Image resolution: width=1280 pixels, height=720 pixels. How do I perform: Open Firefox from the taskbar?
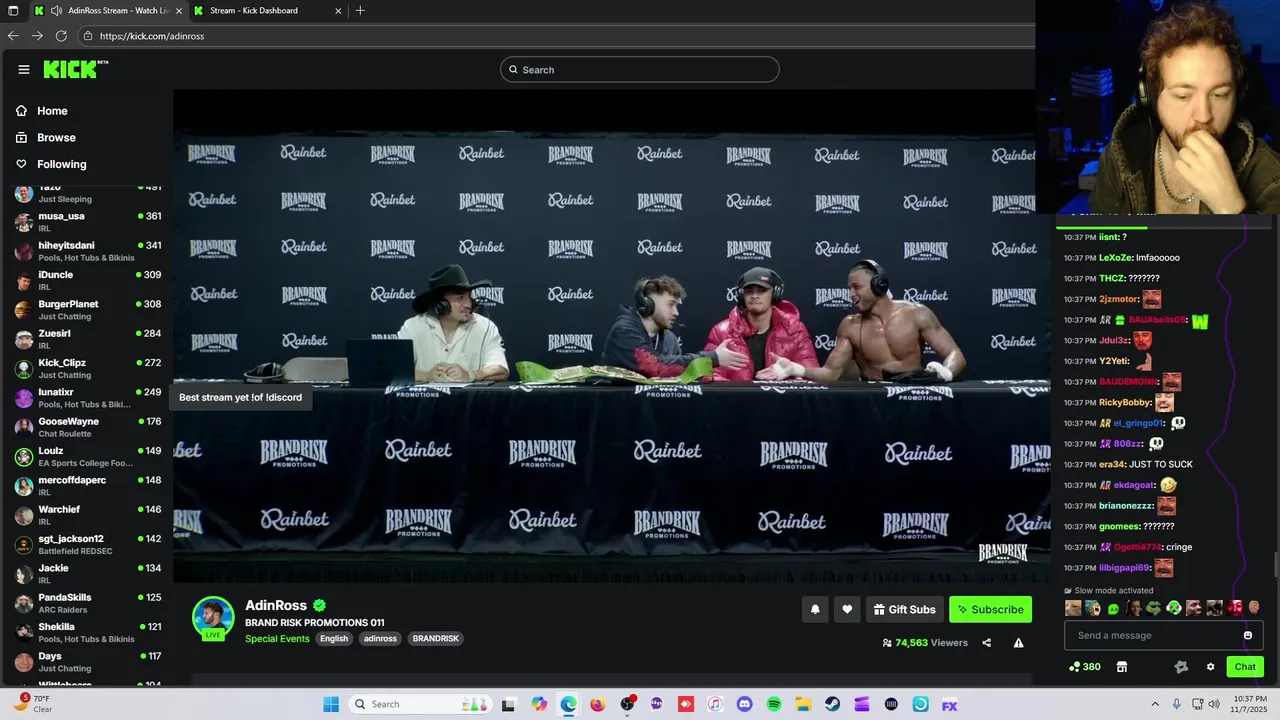click(598, 704)
